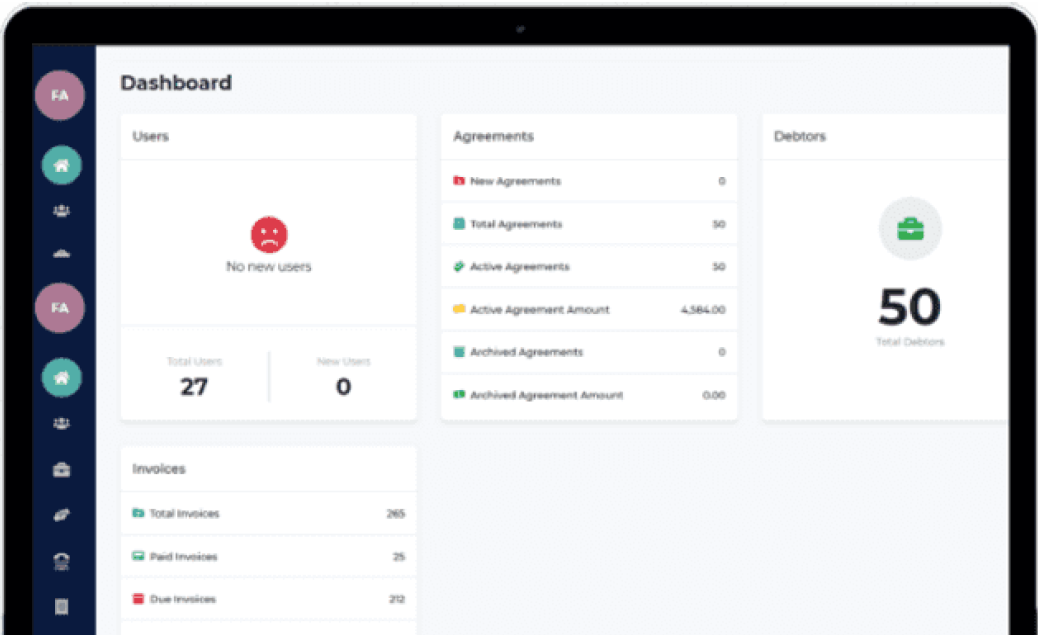Image resolution: width=1038 pixels, height=635 pixels.
Task: Open the FA profile avatar at the top
Action: pos(61,95)
